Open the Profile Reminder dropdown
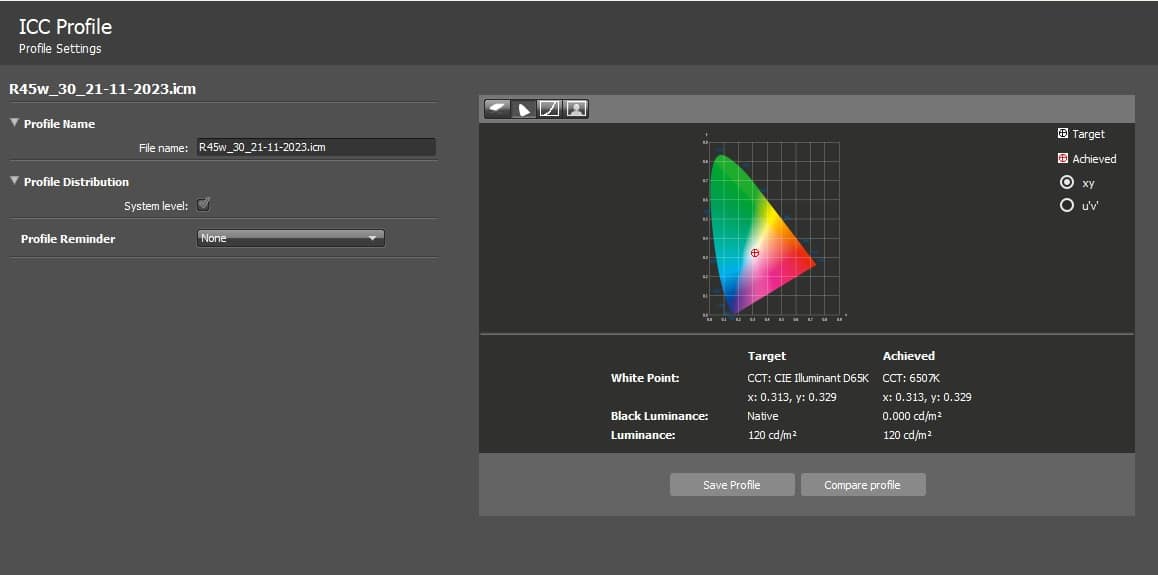The image size is (1158, 575). [x=291, y=238]
